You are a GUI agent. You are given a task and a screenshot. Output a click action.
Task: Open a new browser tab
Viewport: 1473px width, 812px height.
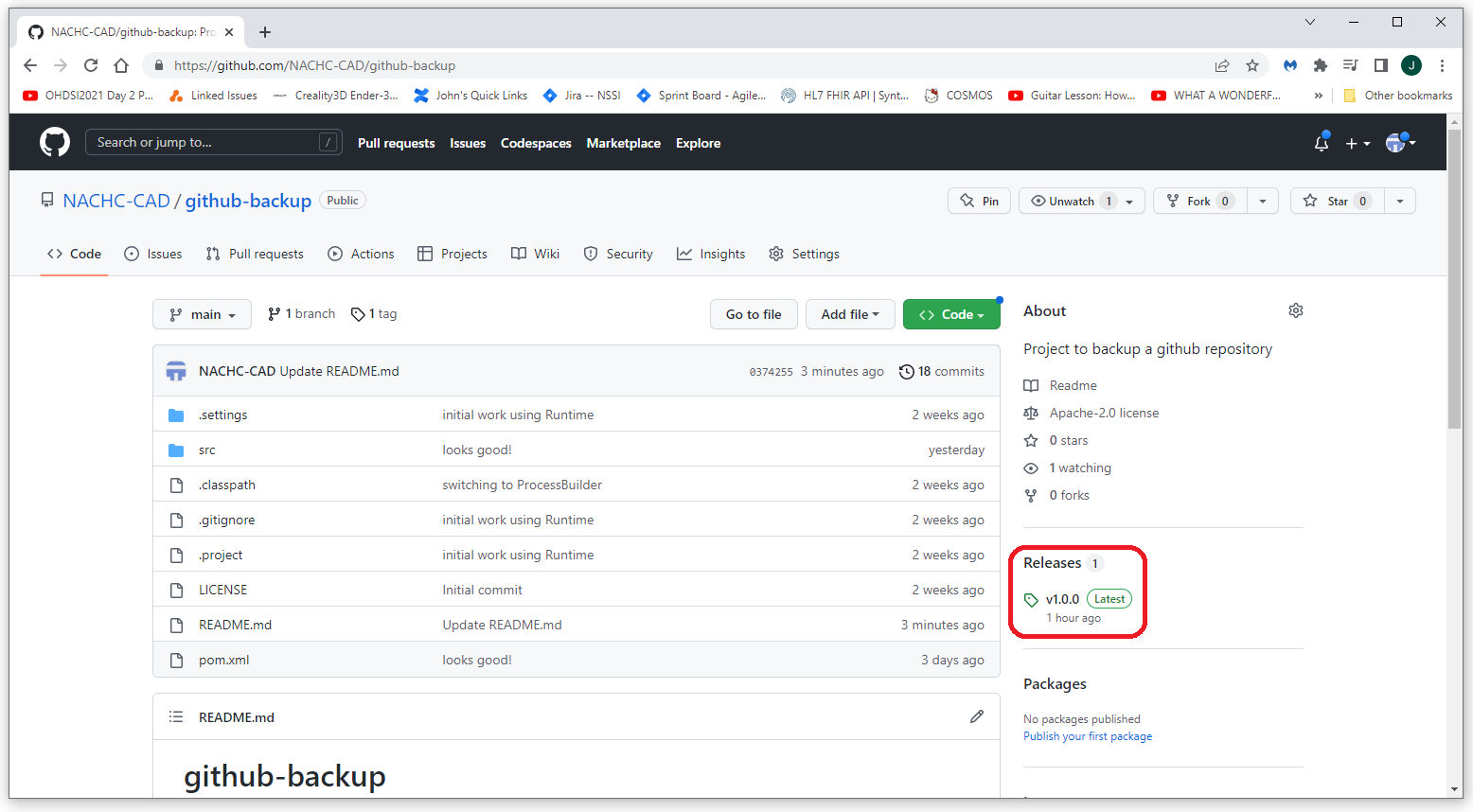[265, 32]
